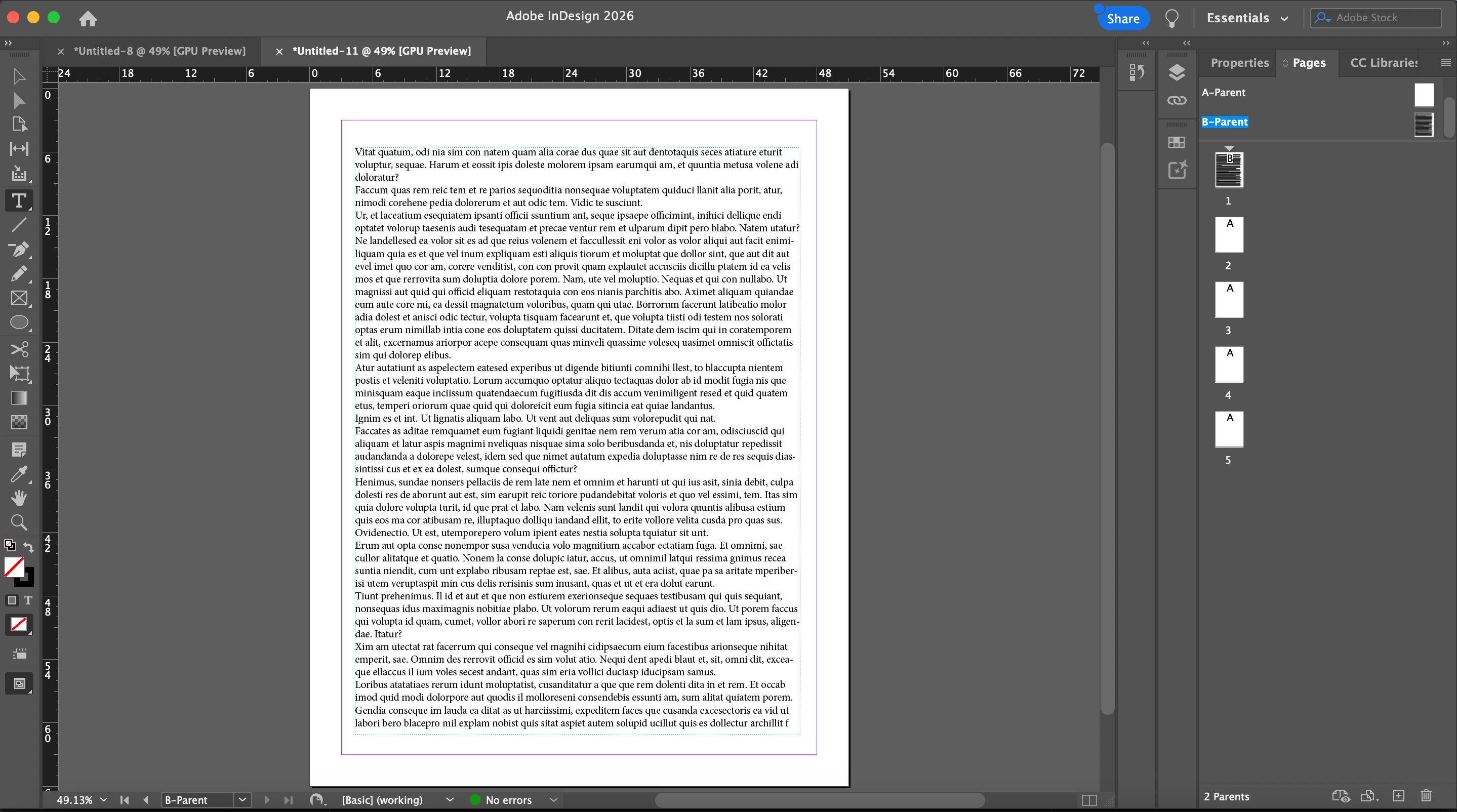
Task: Open the zoom level dropdown
Action: point(103,799)
